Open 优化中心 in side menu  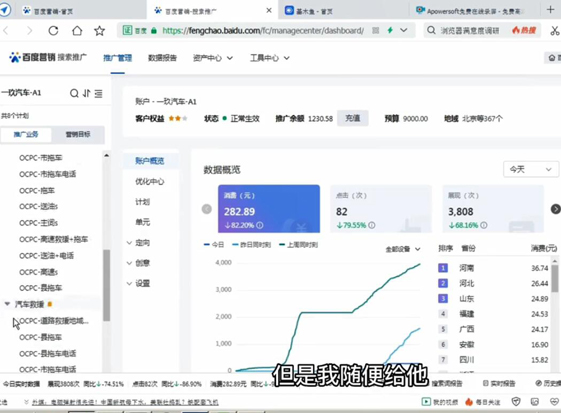pos(150,181)
